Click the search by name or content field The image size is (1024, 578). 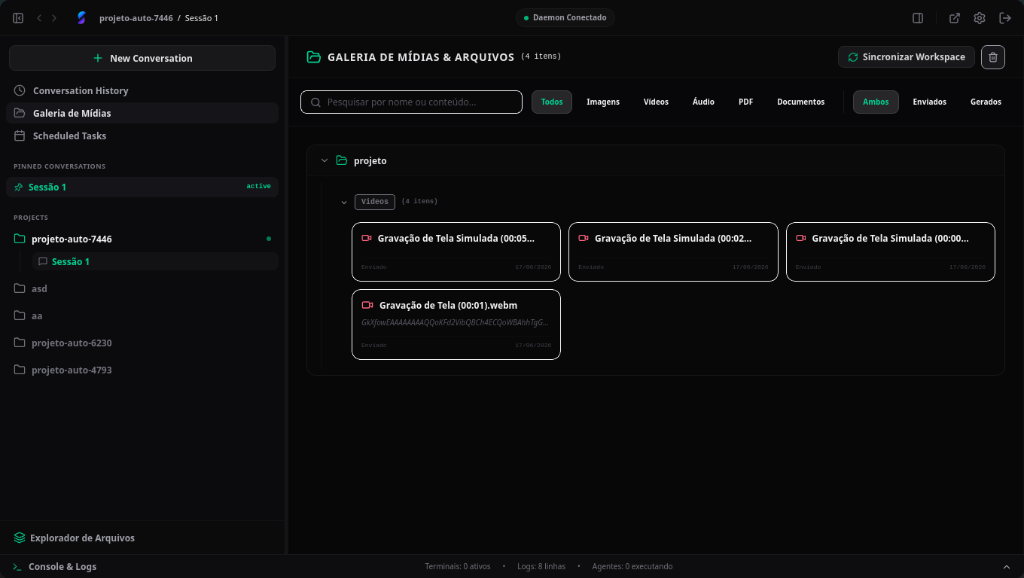click(x=411, y=102)
